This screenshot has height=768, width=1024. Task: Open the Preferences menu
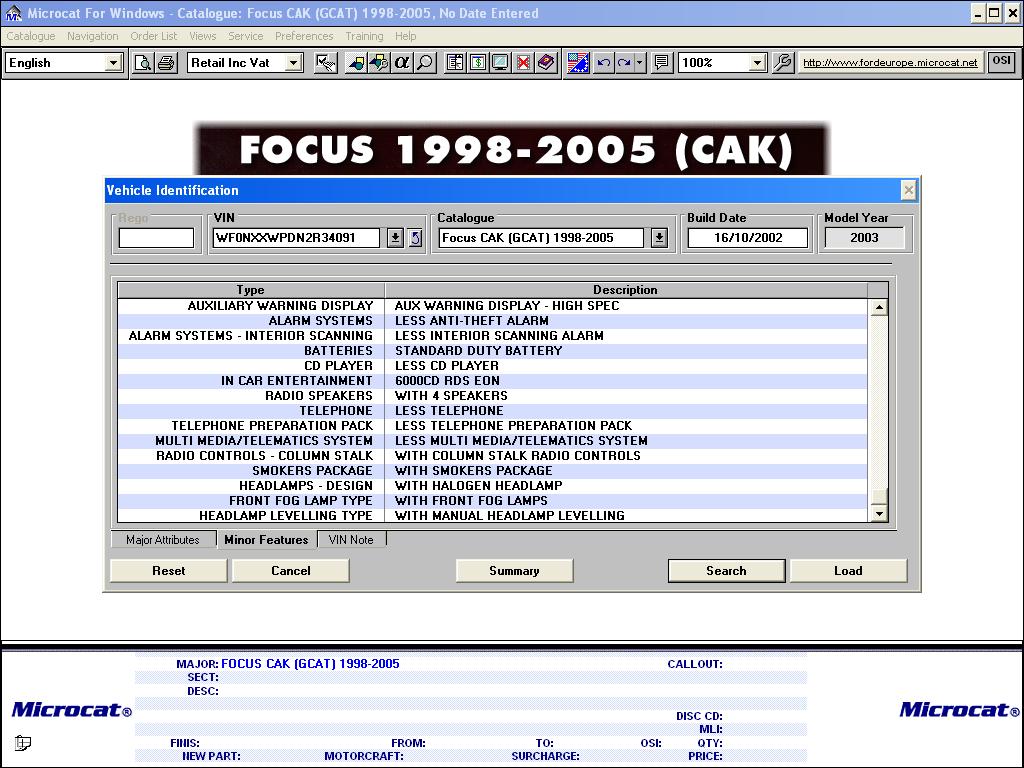pos(304,36)
